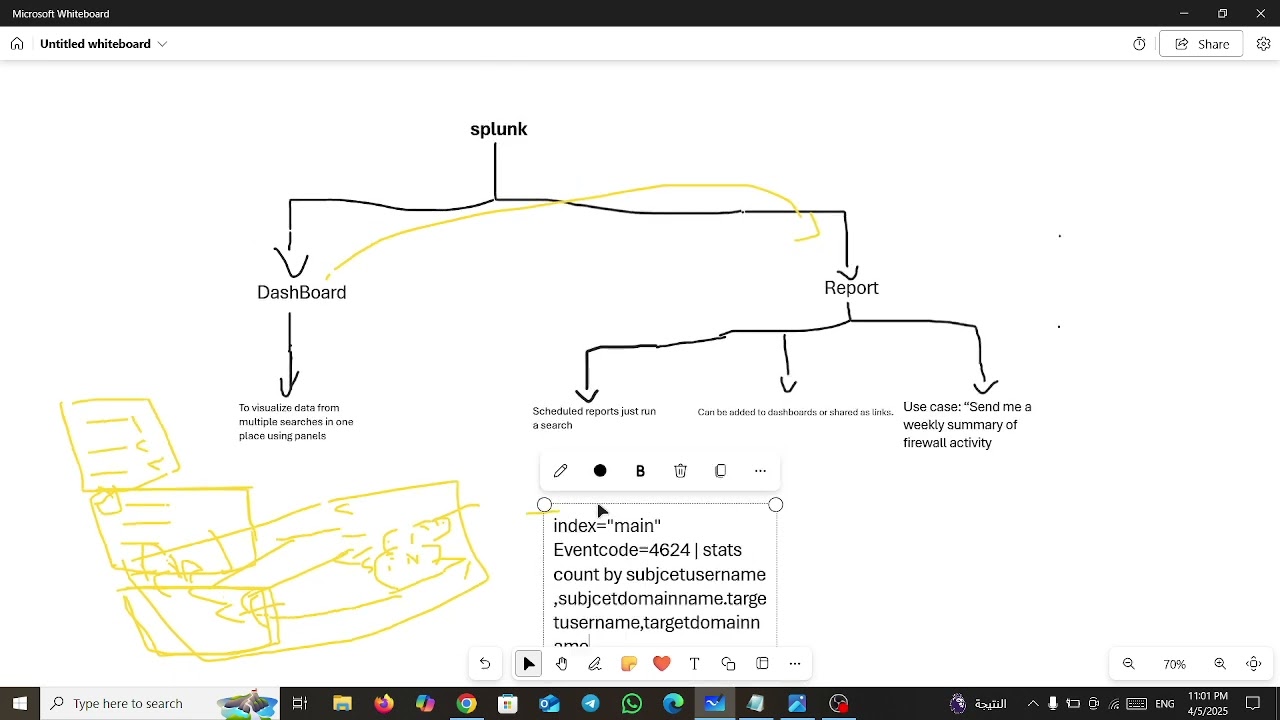Open whiteboard Settings gear
This screenshot has height=720, width=1280.
point(1263,44)
